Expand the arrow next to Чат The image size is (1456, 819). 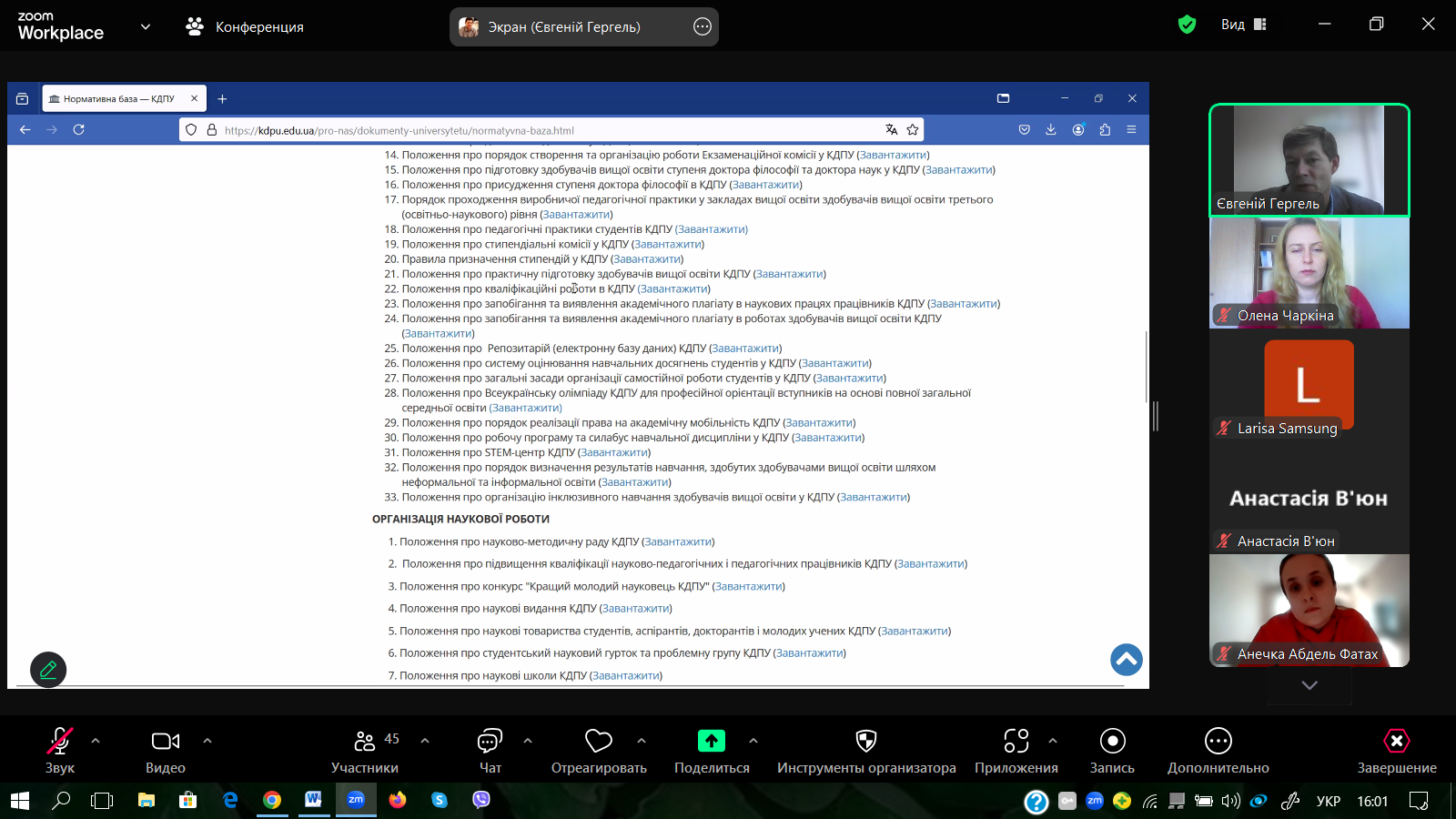528,741
